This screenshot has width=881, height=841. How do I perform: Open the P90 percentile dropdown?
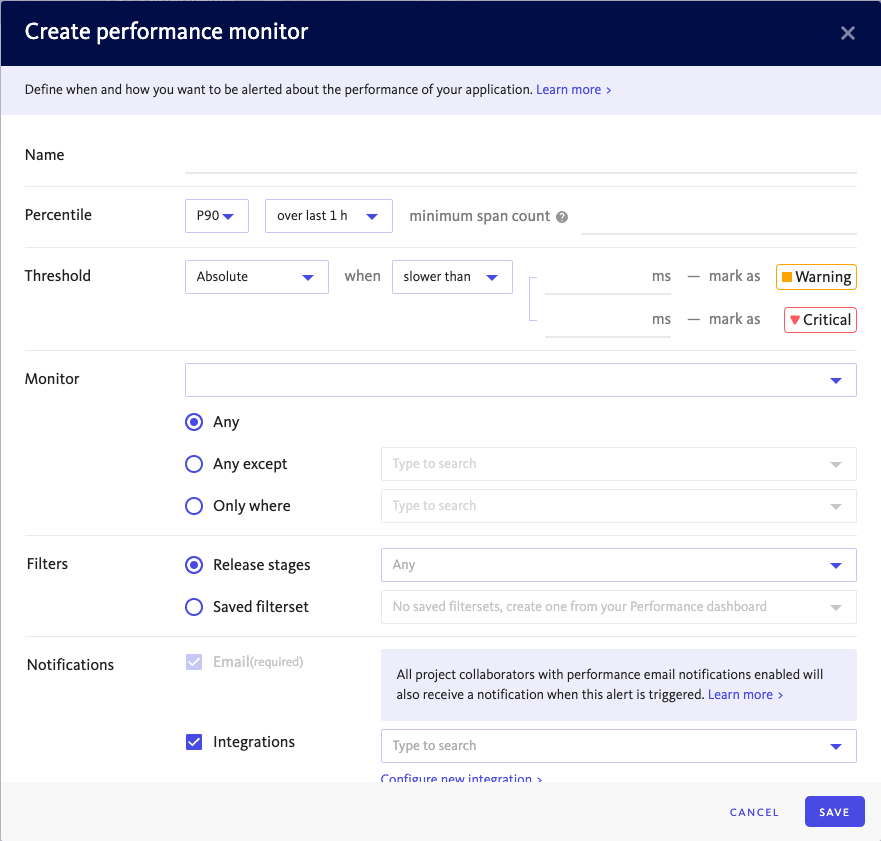[216, 216]
